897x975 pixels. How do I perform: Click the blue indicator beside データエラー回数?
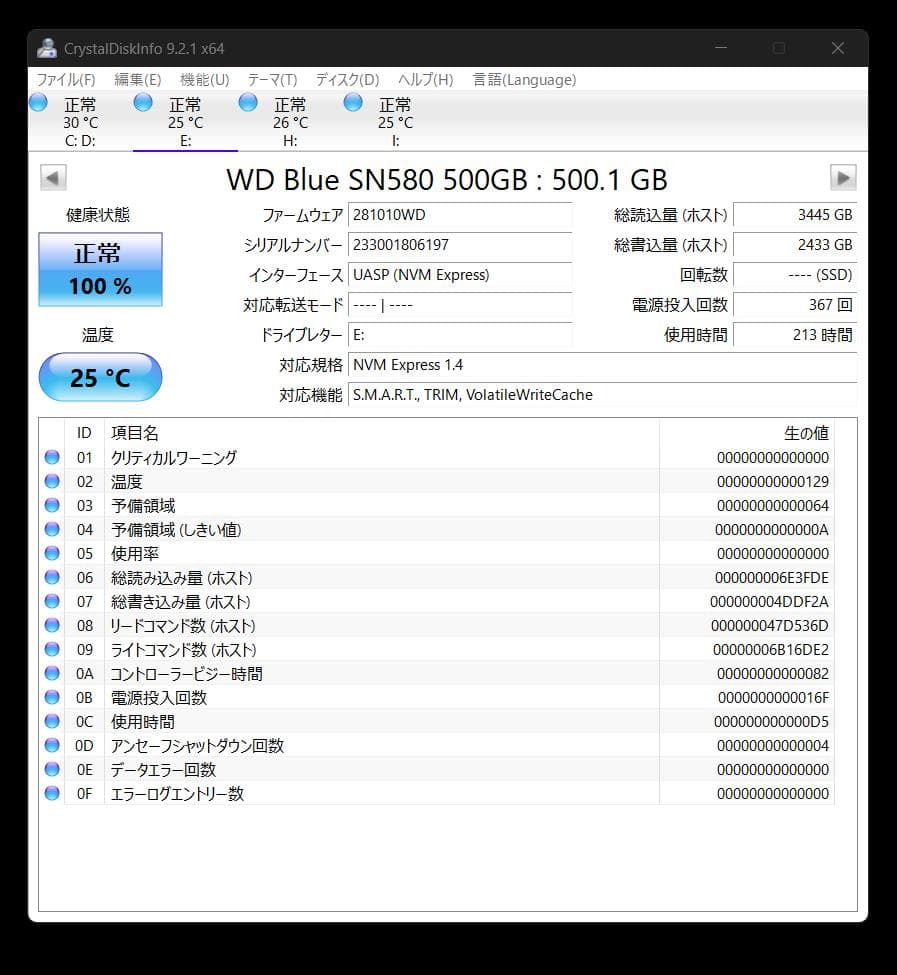(51, 769)
